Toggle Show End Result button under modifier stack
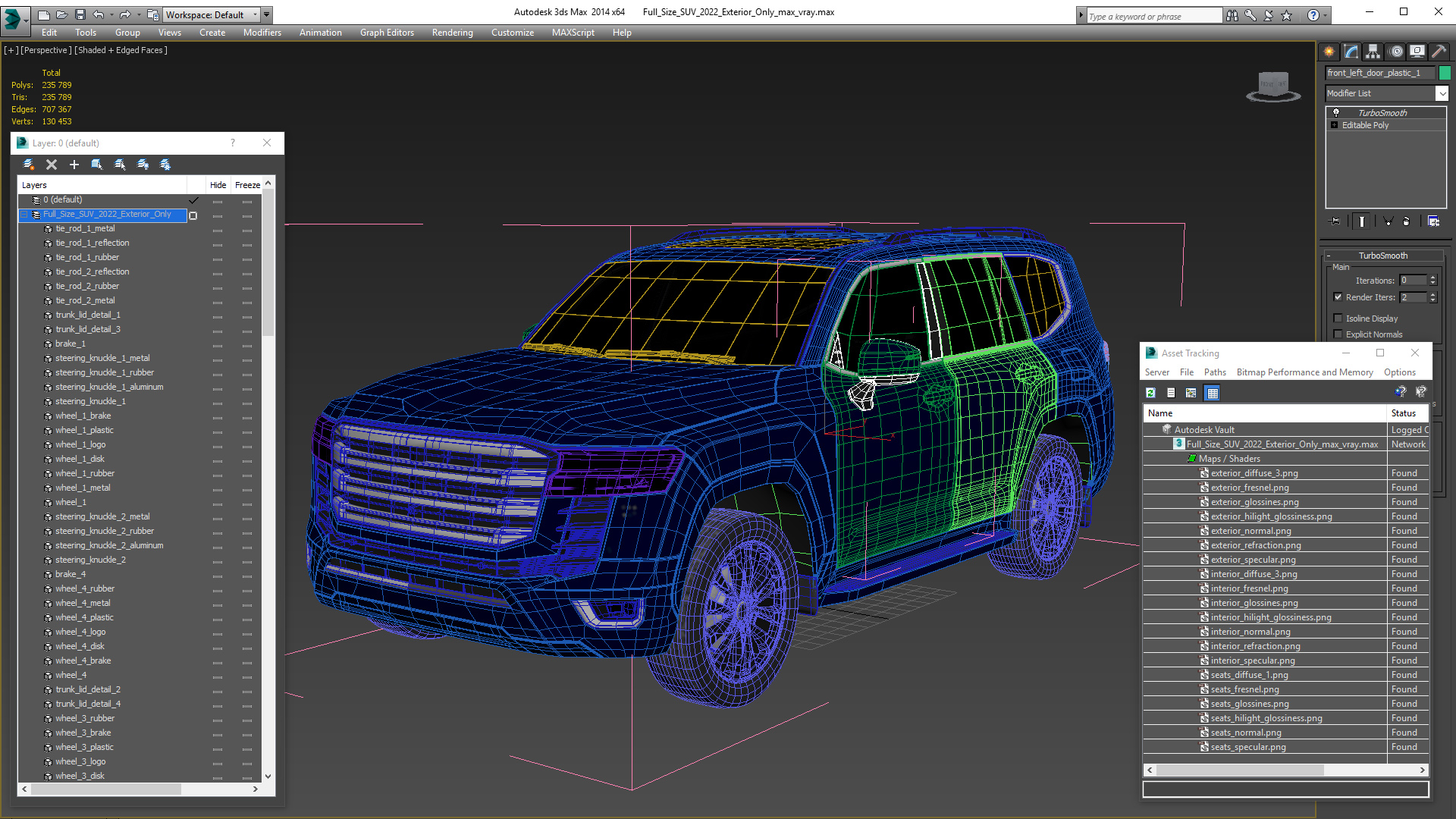1456x819 pixels. coord(1362,221)
